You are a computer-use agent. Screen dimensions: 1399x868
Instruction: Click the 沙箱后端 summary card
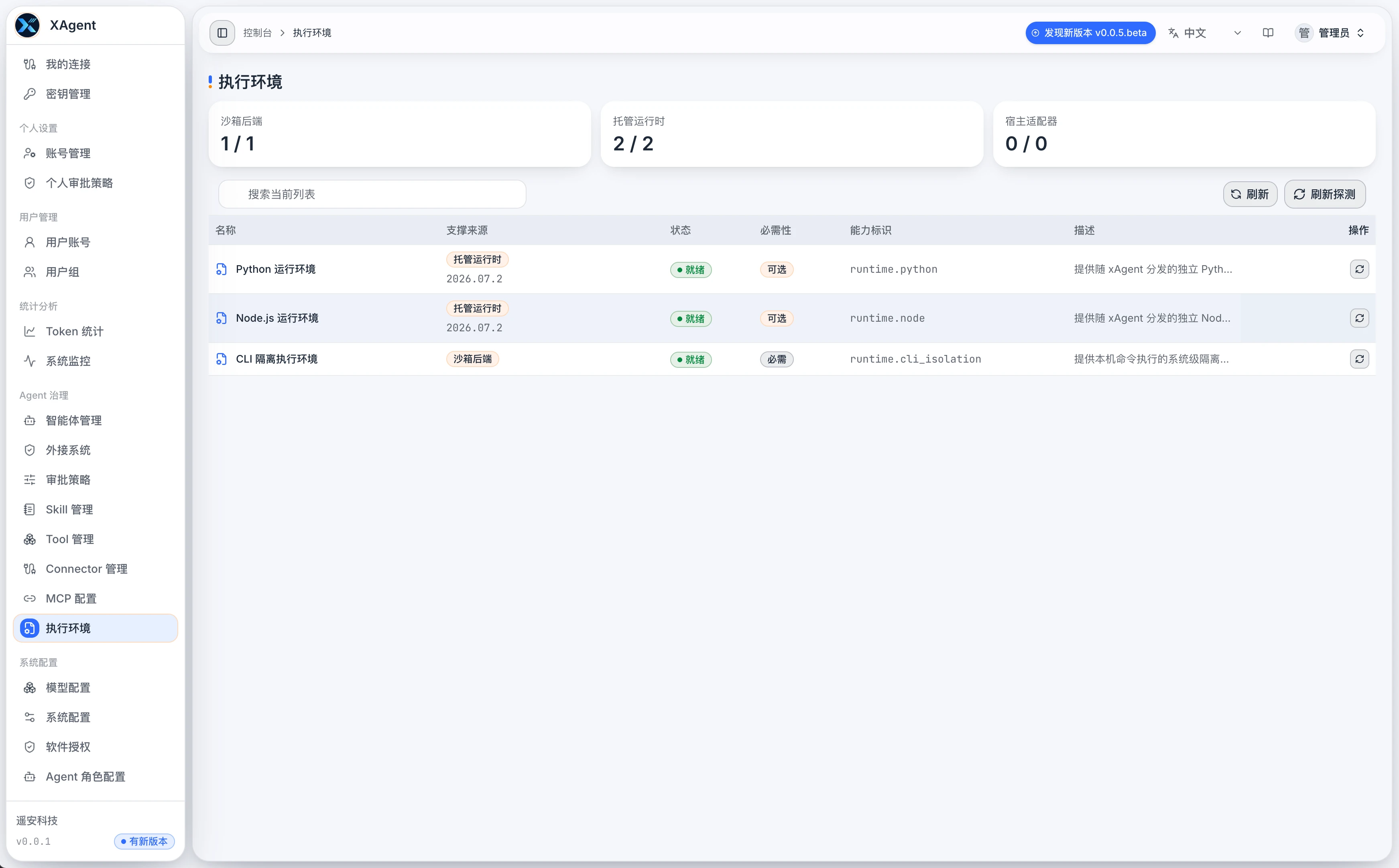[x=400, y=134]
